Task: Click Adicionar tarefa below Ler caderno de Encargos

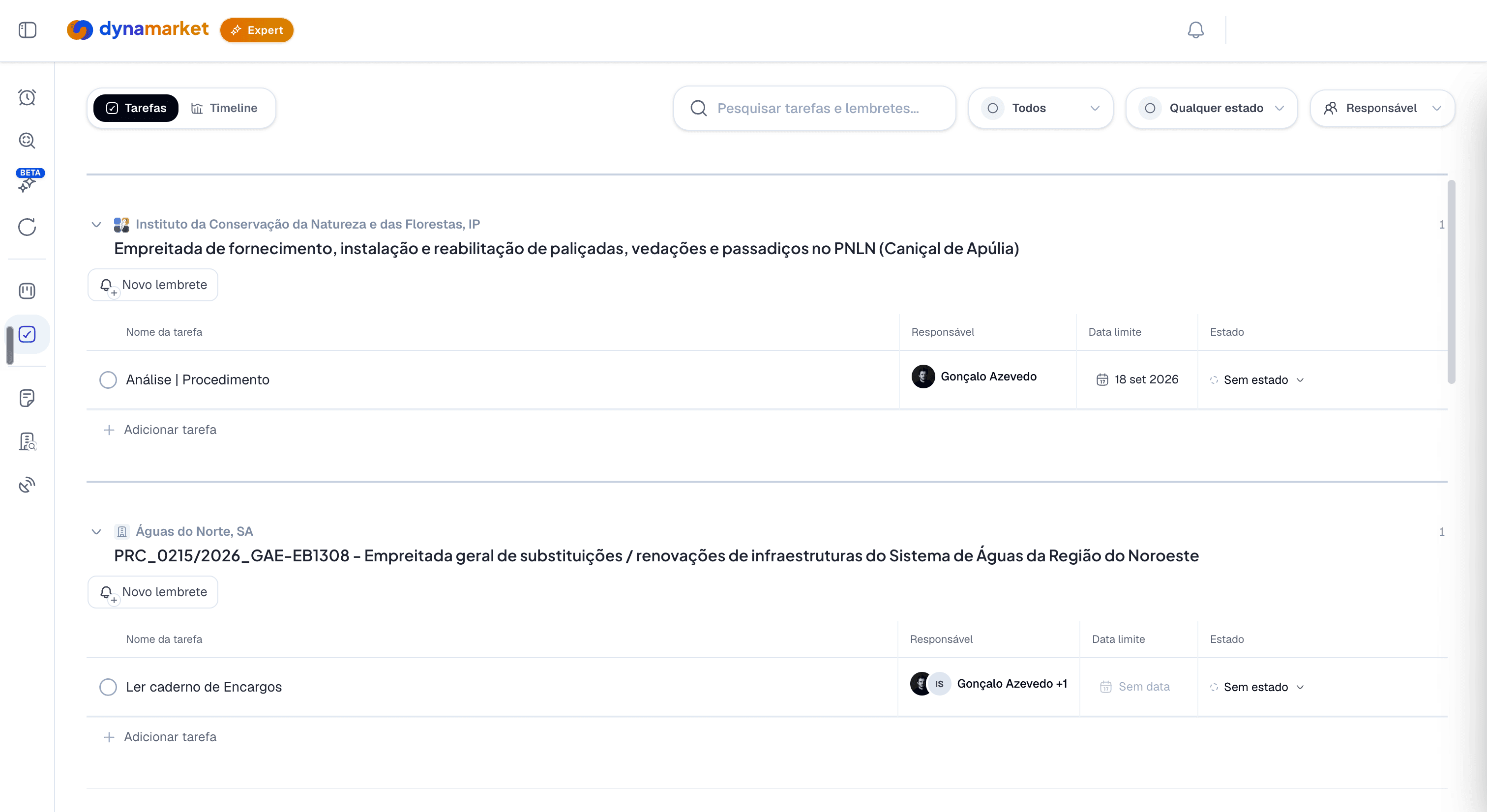Action: click(160, 737)
